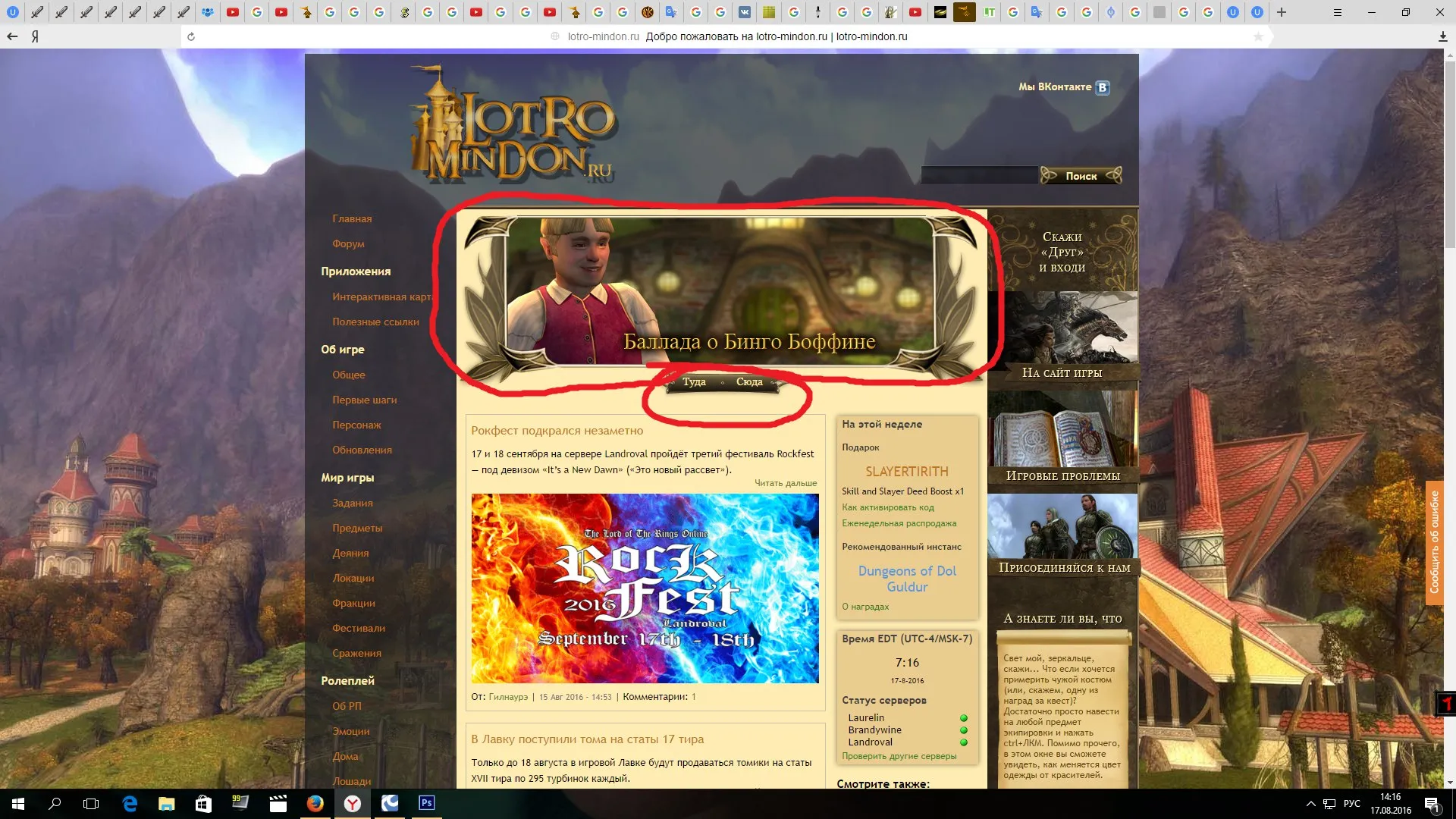Click the Laurelin server status row
Screen dimensions: 1456x819
coord(907,717)
